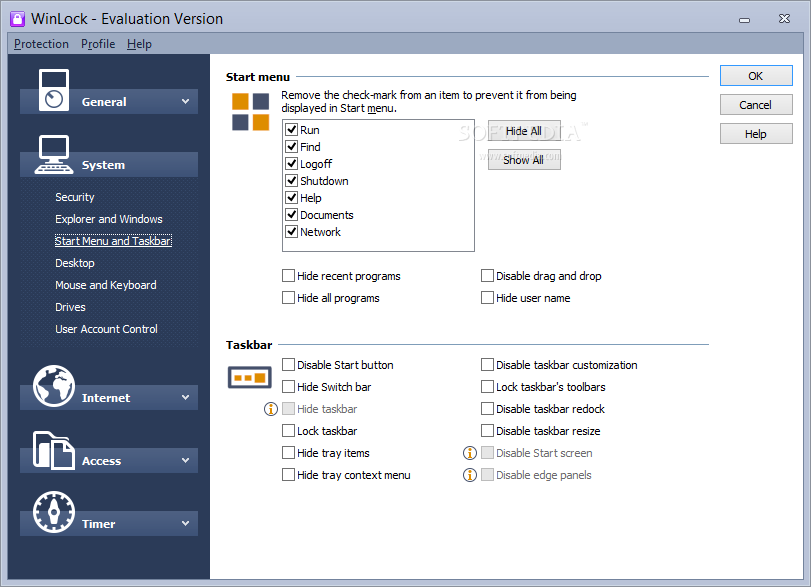This screenshot has height=587, width=811.
Task: Tick the Lock taskbar checkbox
Action: tap(288, 431)
